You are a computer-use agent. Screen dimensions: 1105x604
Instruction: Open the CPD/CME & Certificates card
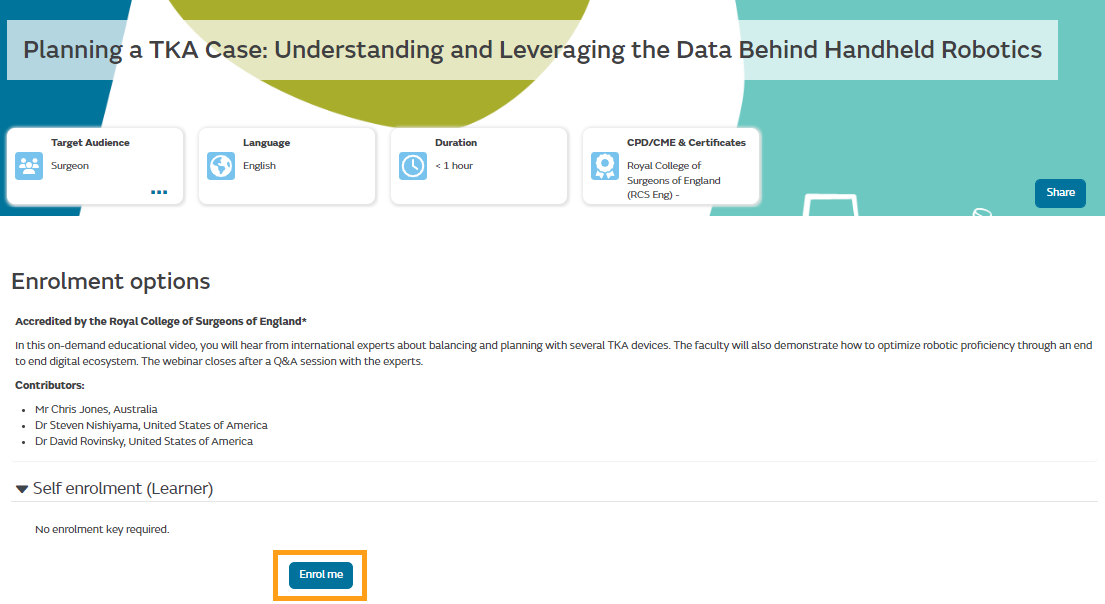(x=671, y=166)
